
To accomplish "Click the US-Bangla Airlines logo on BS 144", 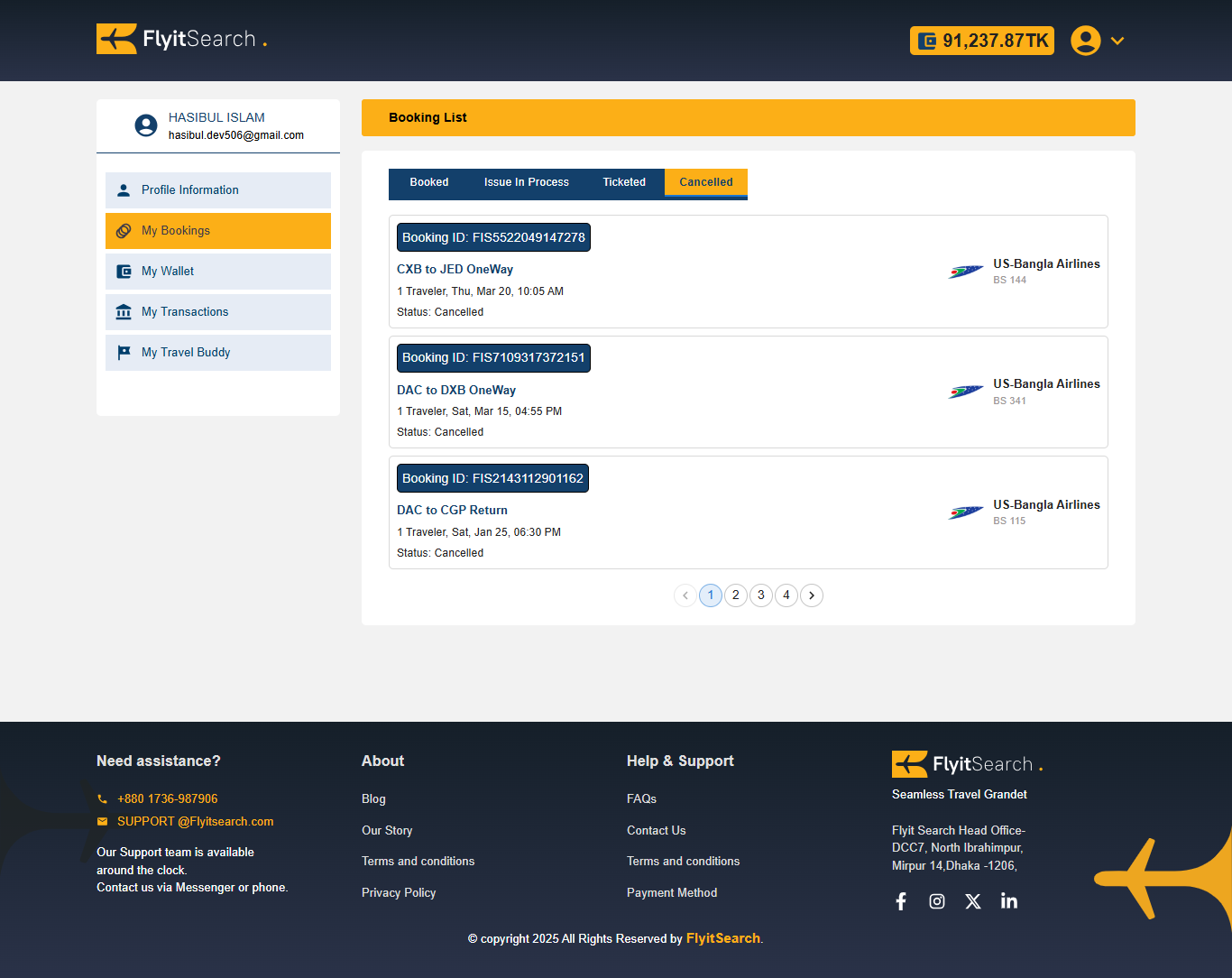I will click(965, 271).
